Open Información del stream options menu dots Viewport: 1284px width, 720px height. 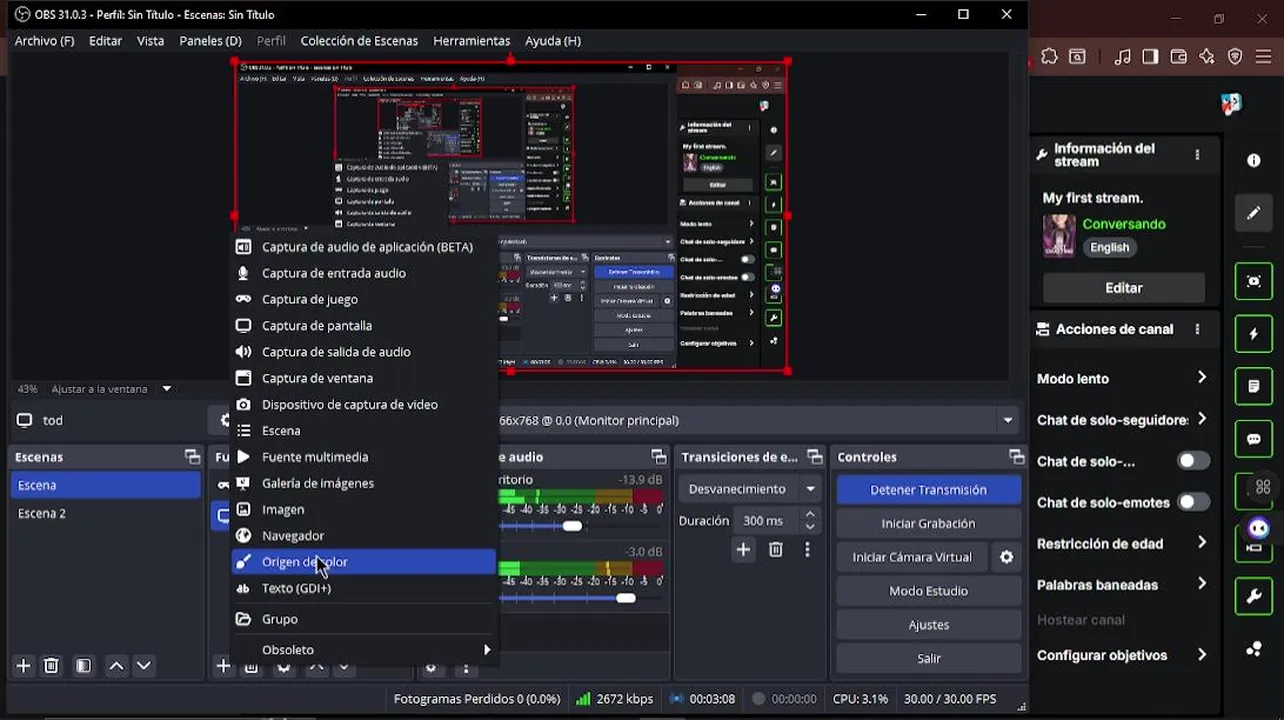(1197, 155)
